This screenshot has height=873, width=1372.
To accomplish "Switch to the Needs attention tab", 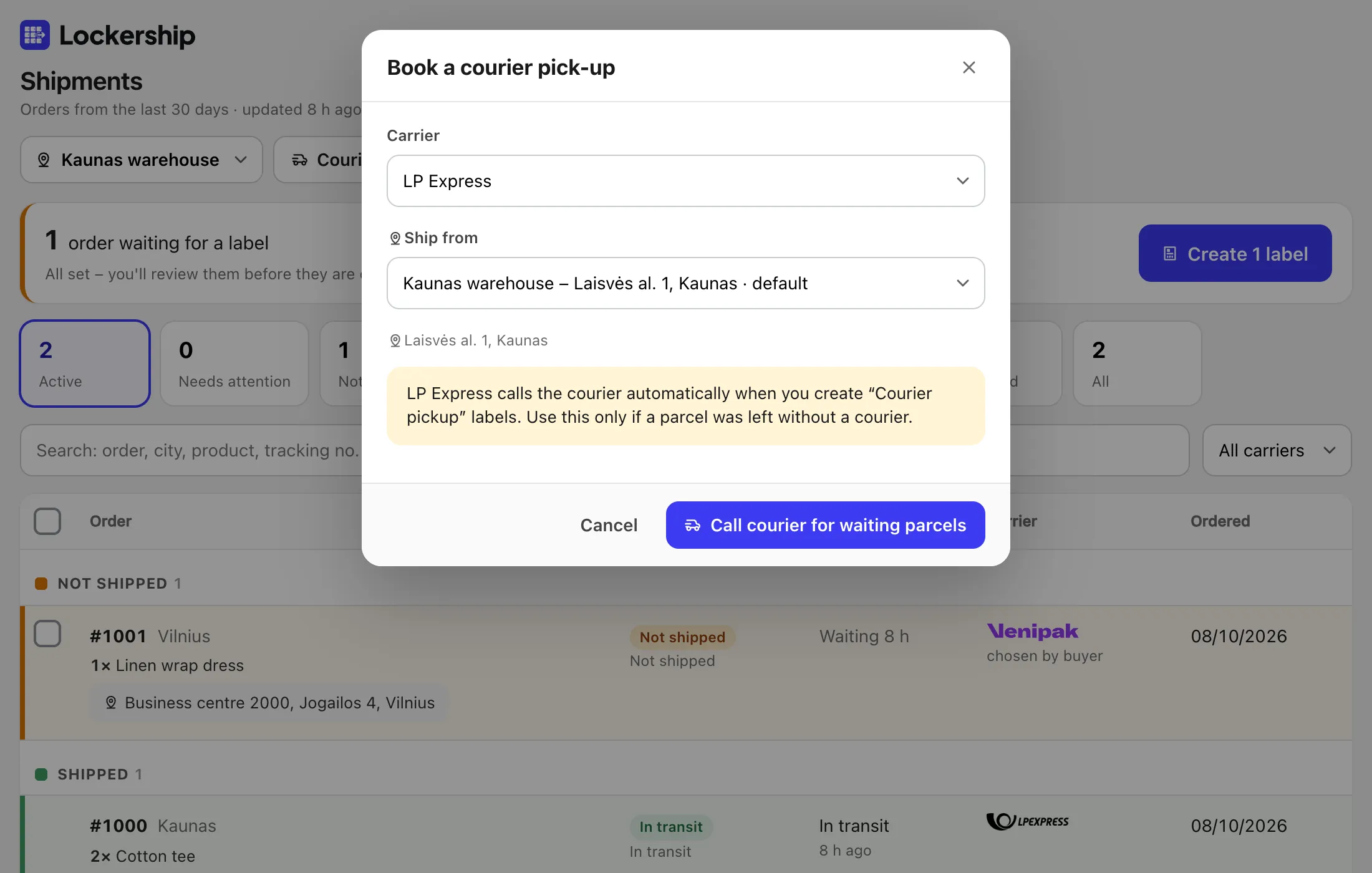I will coord(234,364).
